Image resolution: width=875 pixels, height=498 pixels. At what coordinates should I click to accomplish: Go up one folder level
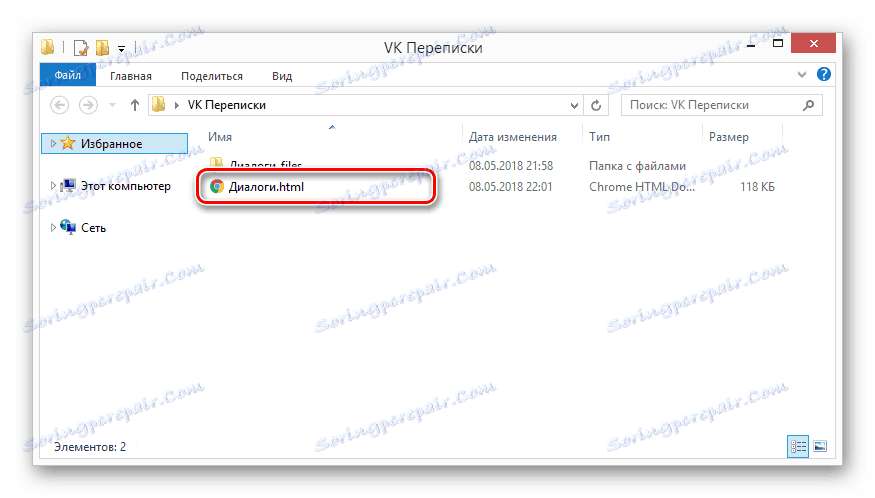[134, 105]
